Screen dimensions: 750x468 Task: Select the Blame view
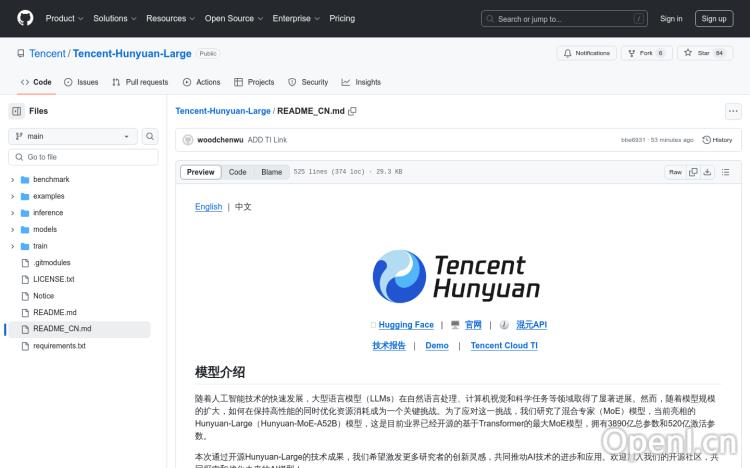tap(272, 172)
